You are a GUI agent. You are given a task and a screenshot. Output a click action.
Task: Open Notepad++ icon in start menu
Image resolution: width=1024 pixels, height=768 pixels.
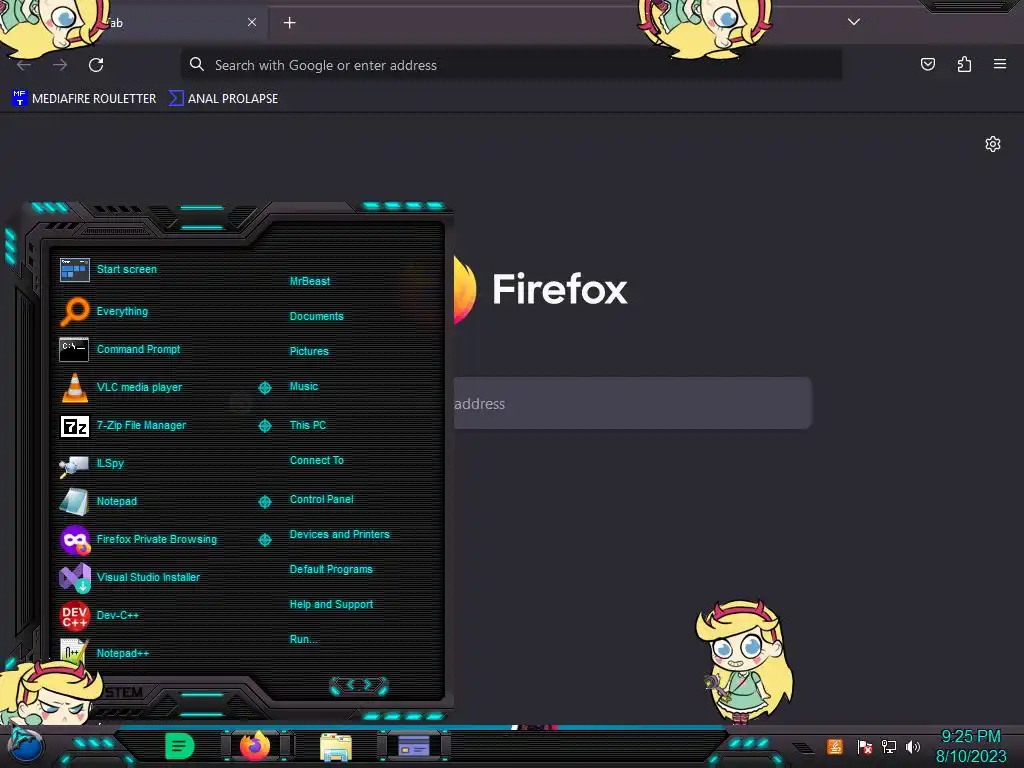point(74,651)
